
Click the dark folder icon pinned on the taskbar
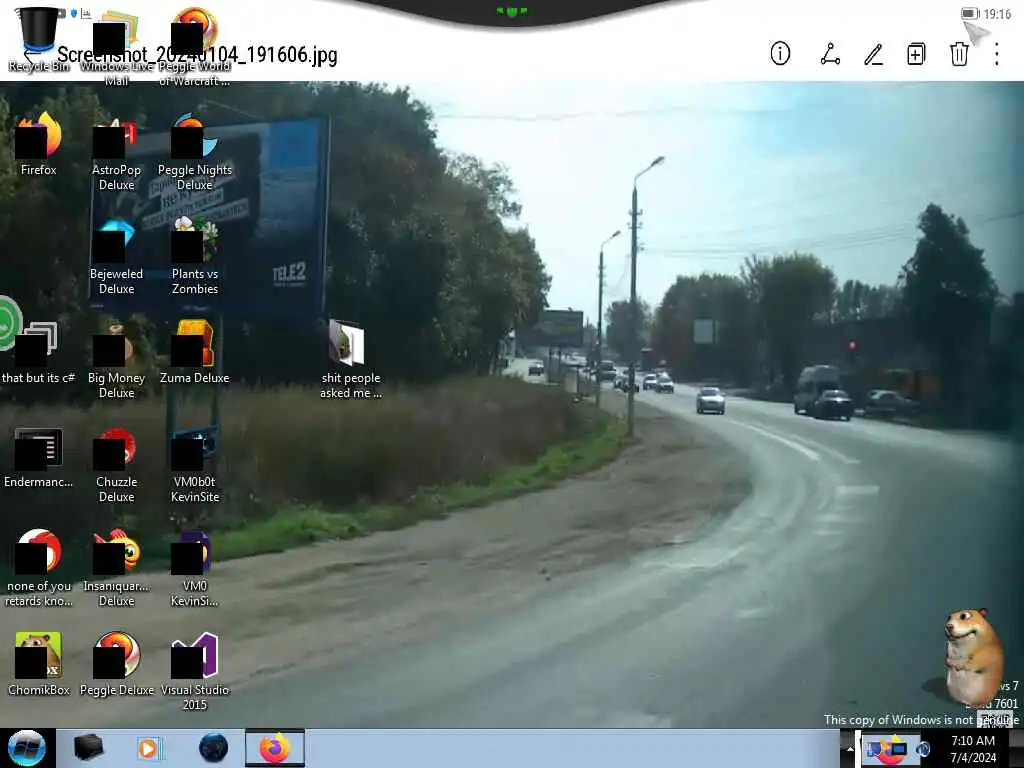click(88, 748)
